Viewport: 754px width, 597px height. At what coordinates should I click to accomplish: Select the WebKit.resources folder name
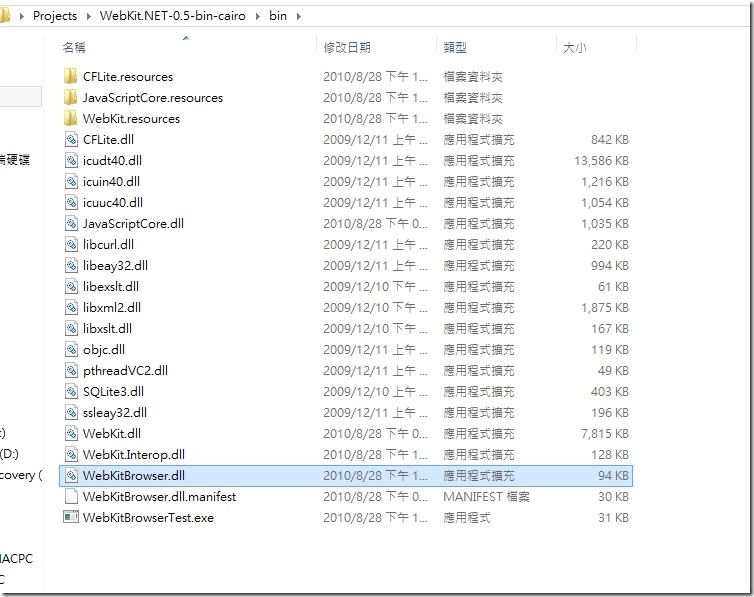click(x=131, y=118)
